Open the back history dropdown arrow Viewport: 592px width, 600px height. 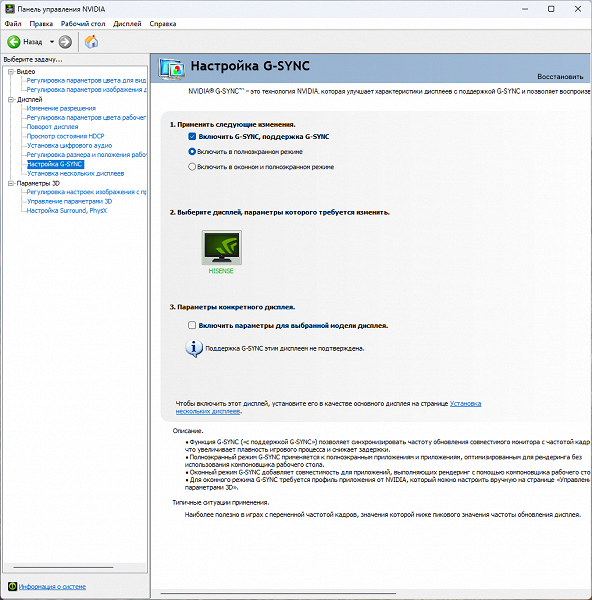tap(52, 42)
